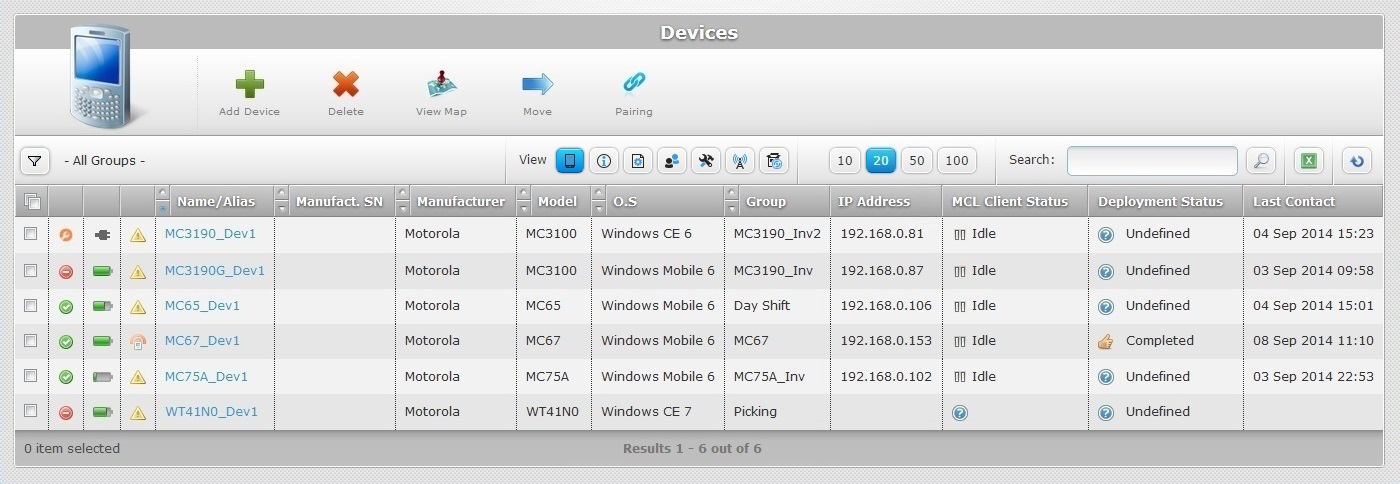Click the Add Device green plus icon
The image size is (1400, 484).
(x=249, y=84)
